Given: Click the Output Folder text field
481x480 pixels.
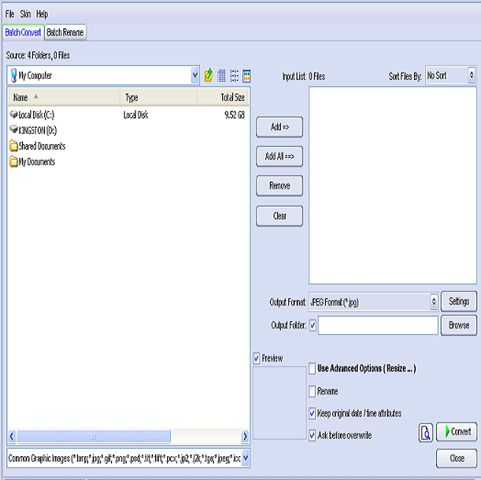Looking at the screenshot, I should (x=378, y=325).
